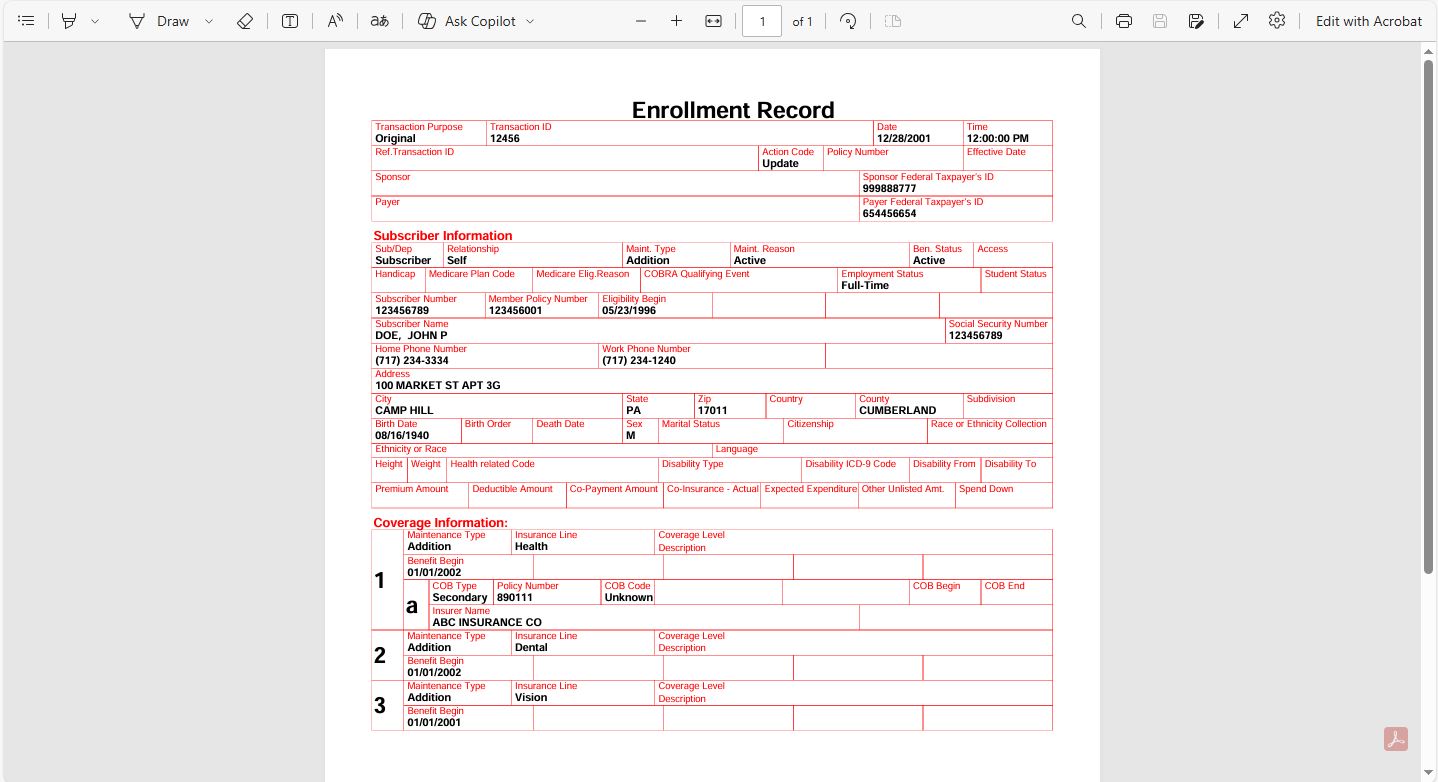Toggle fit to width view

713,21
